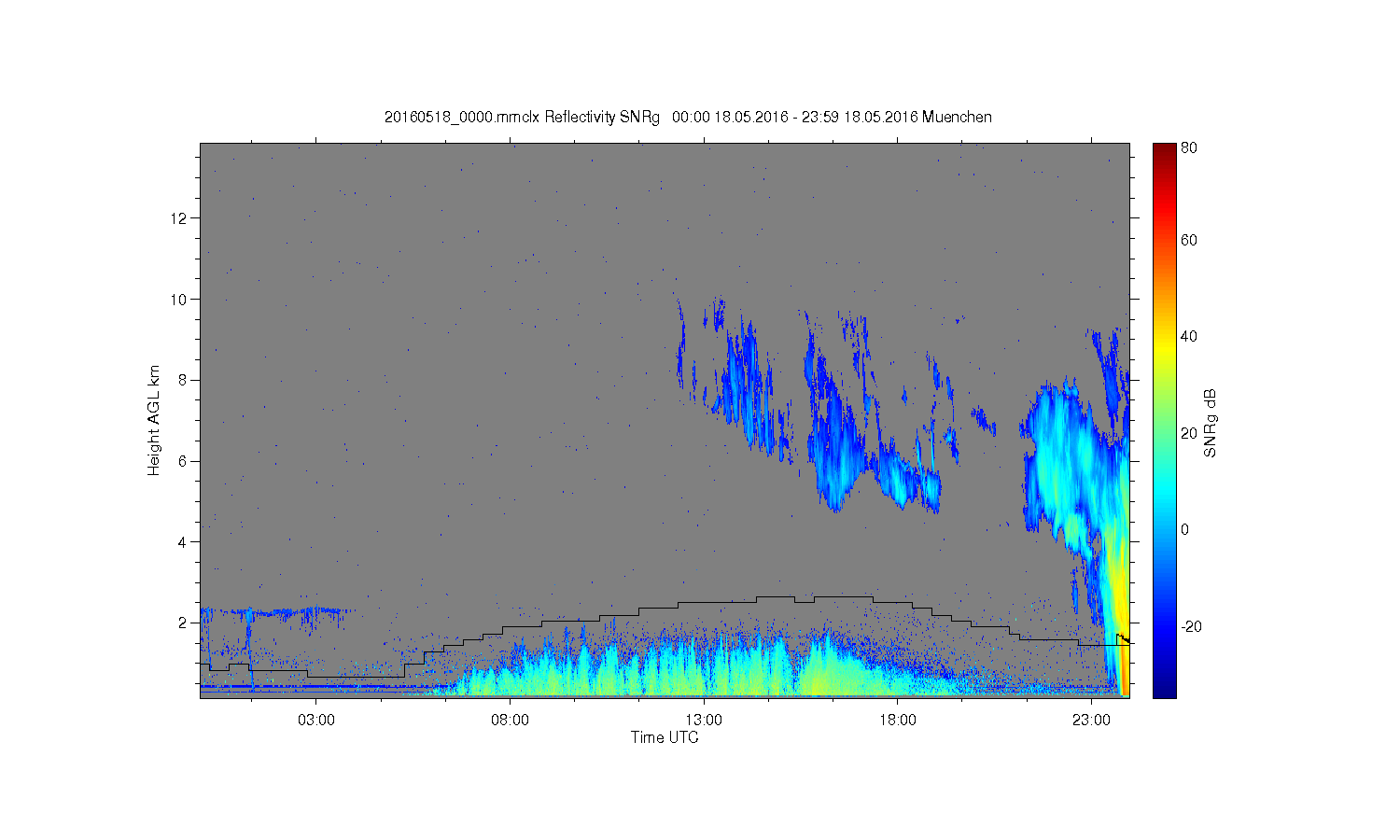Click the 'Height AGL km' axis label

[154, 420]
